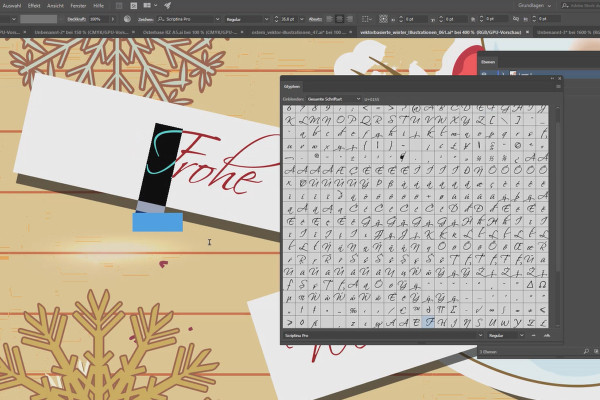The height and width of the screenshot is (400, 600).
Task: Open Regular style dropdown in Glyphen panel
Action: tap(506, 336)
